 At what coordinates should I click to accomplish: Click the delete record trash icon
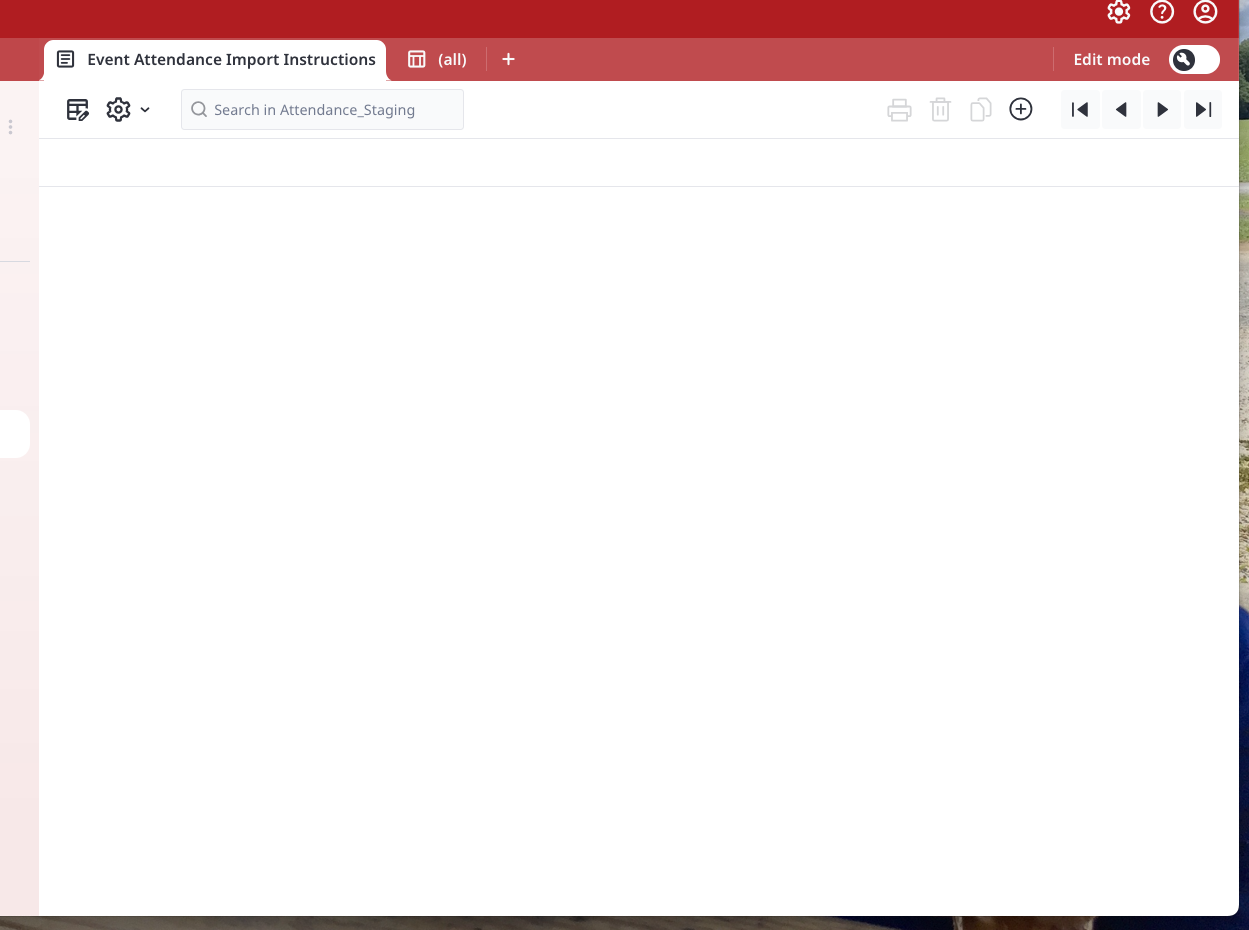[x=940, y=110]
